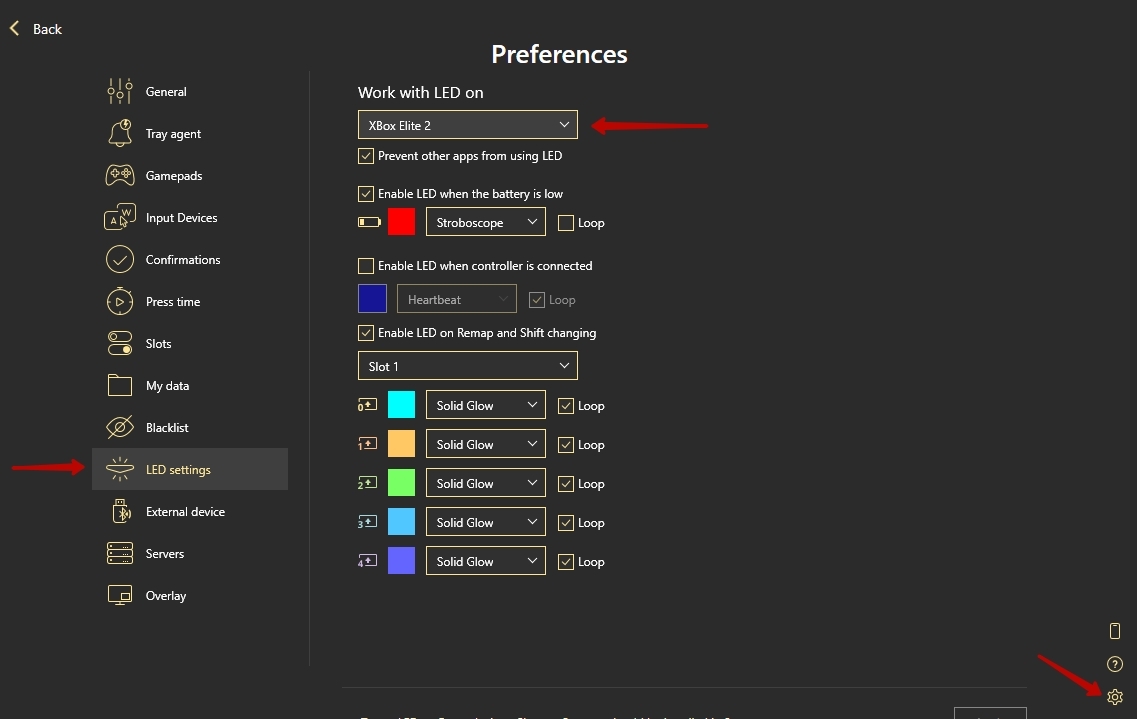Click the Press time stopwatch icon
This screenshot has height=719, width=1137.
[119, 301]
